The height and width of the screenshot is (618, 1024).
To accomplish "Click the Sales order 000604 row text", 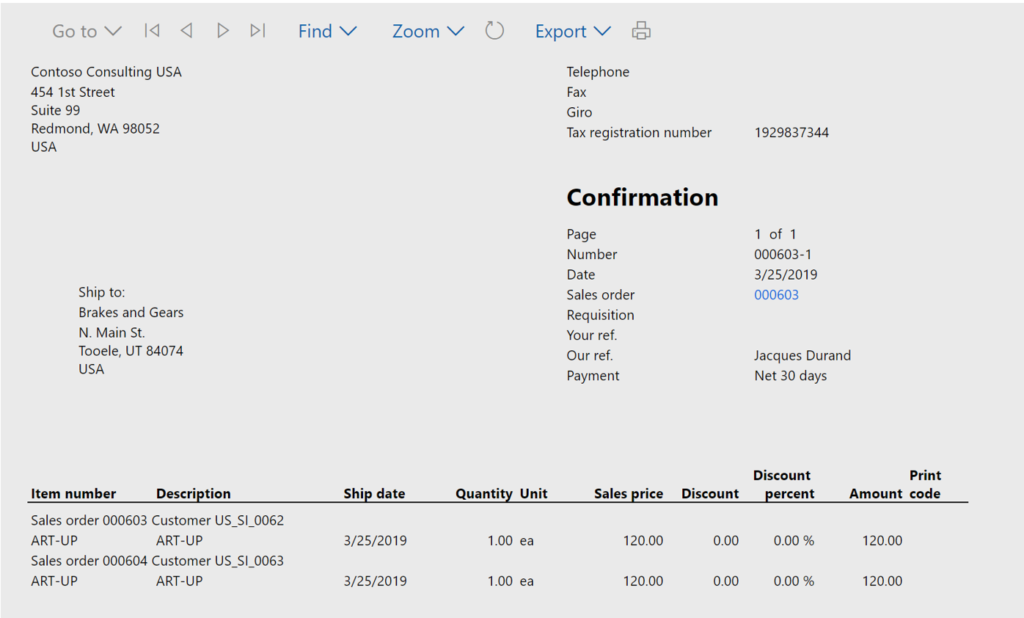I will point(89,561).
